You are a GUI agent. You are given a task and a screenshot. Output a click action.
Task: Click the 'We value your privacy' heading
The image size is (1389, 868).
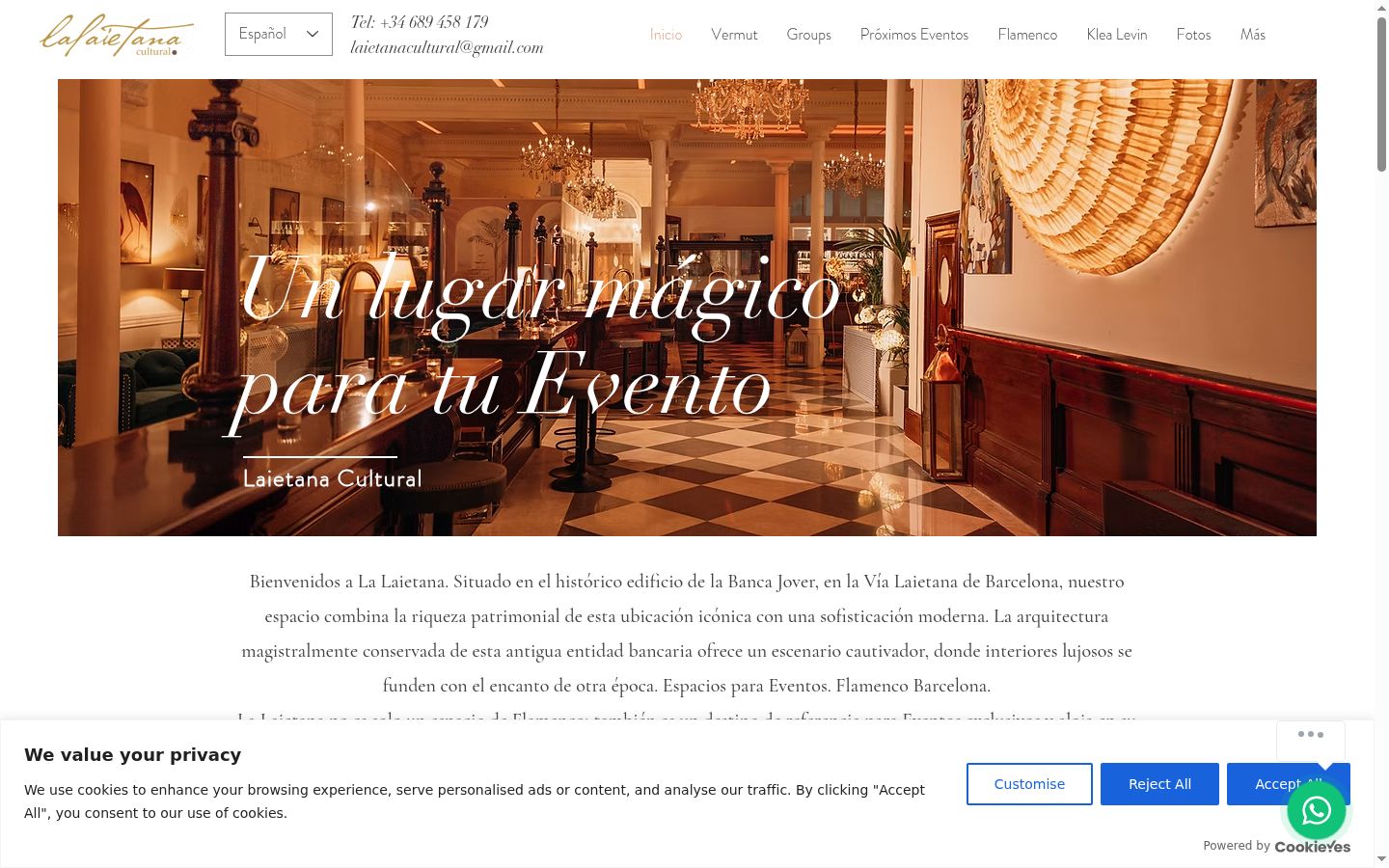pos(133,754)
